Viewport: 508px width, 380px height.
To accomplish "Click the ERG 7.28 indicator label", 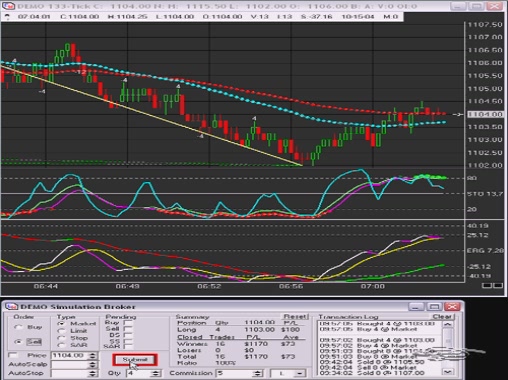I will pyautogui.click(x=486, y=250).
